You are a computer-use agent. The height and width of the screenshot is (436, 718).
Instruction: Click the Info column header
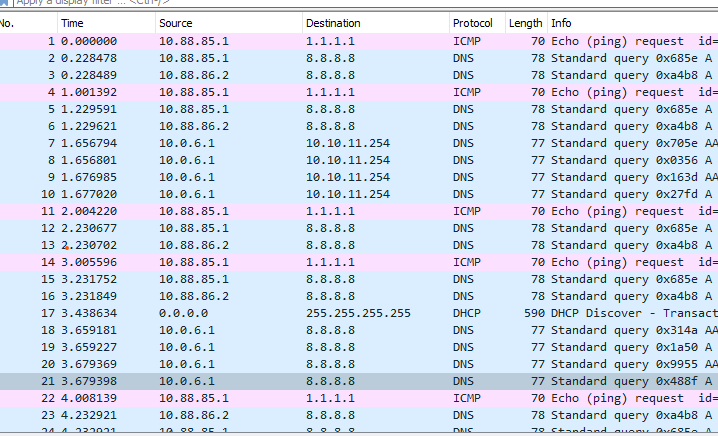[630, 22]
